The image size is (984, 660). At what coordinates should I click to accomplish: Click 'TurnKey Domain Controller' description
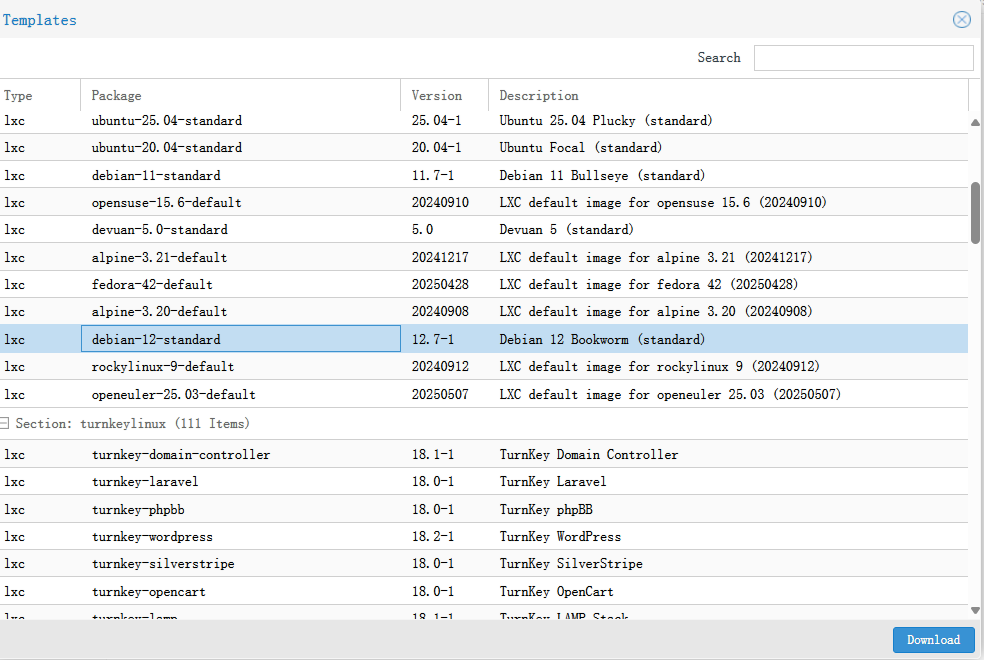click(589, 455)
